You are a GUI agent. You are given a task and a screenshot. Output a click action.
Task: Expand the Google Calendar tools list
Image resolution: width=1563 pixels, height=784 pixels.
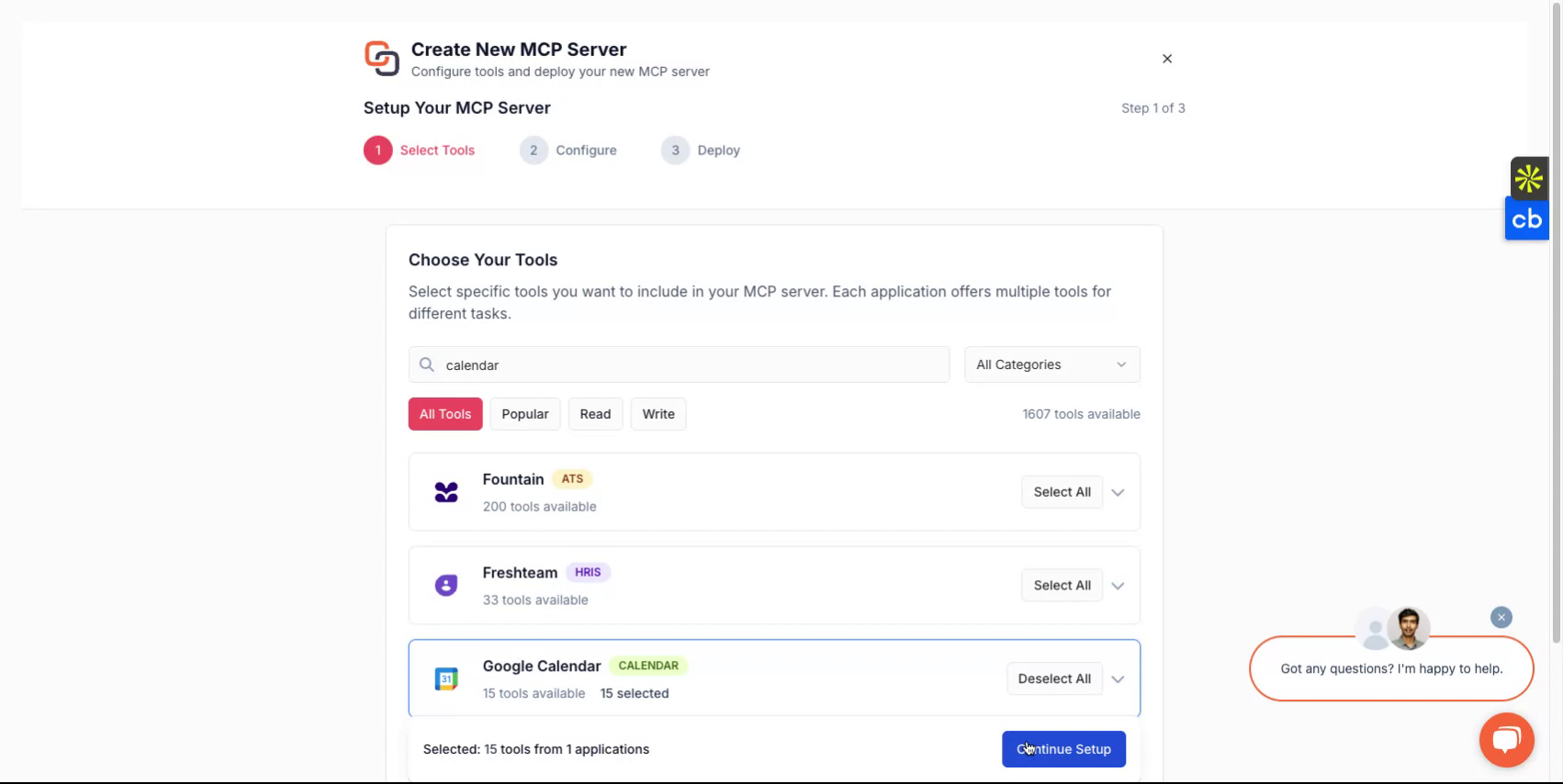click(1118, 679)
